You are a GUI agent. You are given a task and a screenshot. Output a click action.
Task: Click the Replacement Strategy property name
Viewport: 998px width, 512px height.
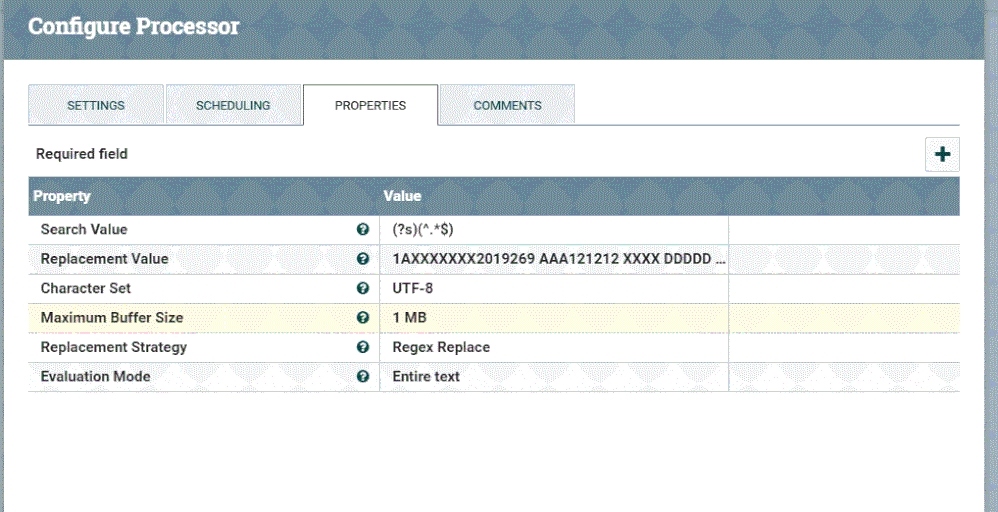[114, 347]
